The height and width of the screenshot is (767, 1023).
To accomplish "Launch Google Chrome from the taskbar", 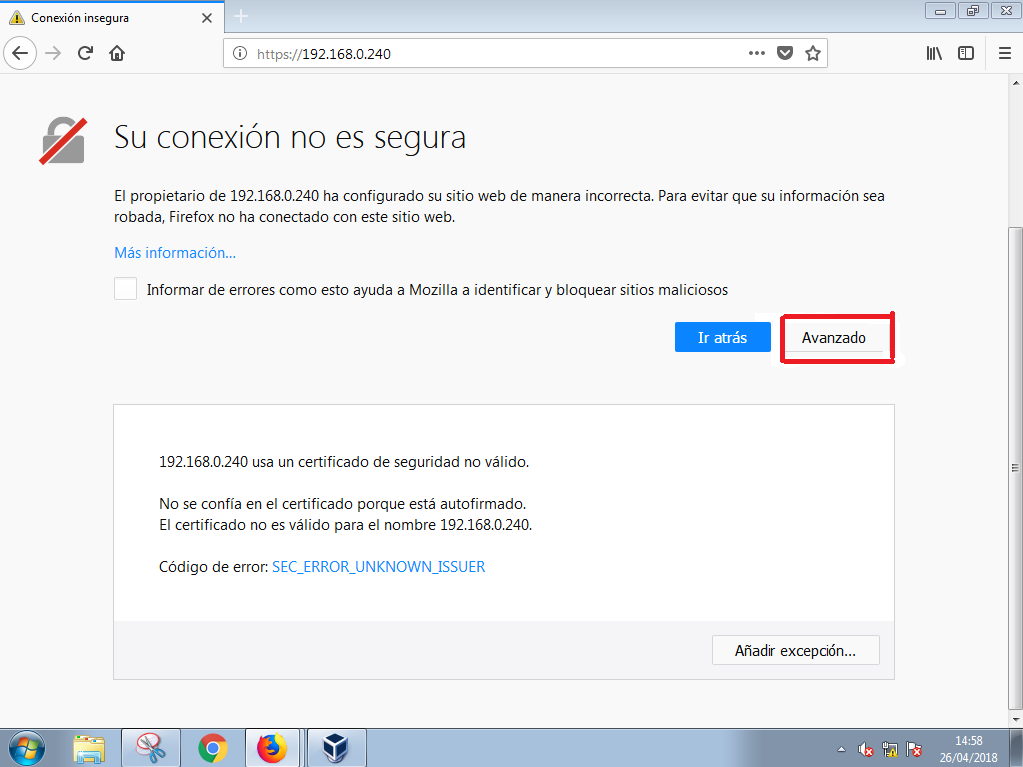I will point(213,748).
